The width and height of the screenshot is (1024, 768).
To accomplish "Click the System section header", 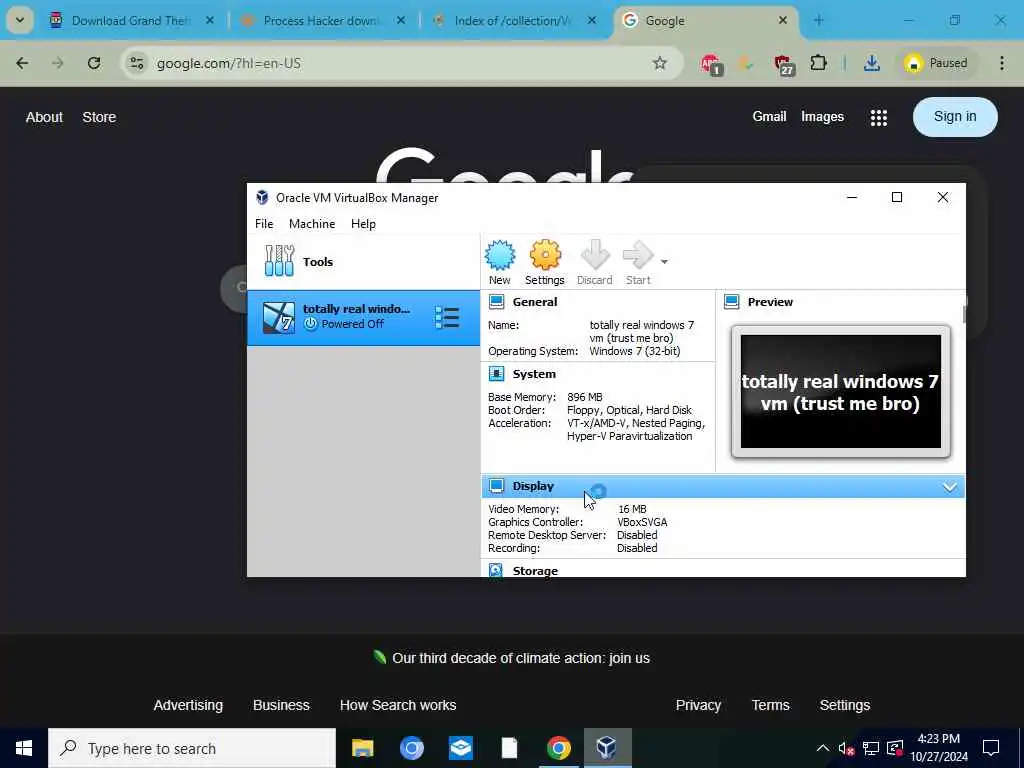I will point(534,374).
